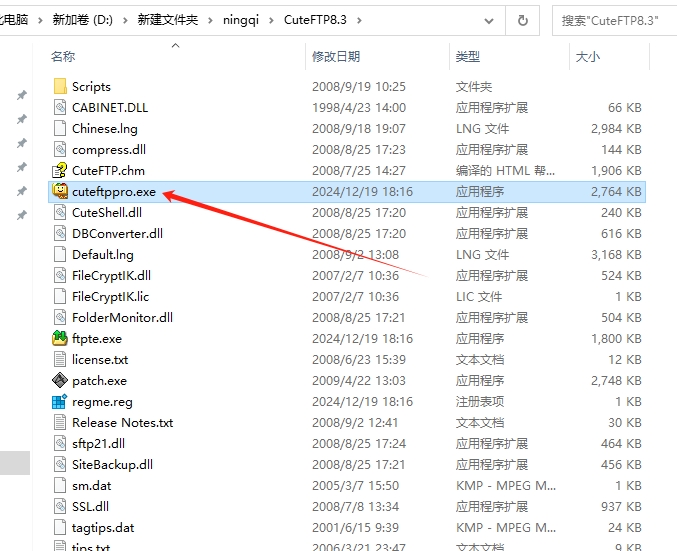Image resolution: width=677 pixels, height=551 pixels.
Task: Select the file name tagtips.dat
Action: 103,528
